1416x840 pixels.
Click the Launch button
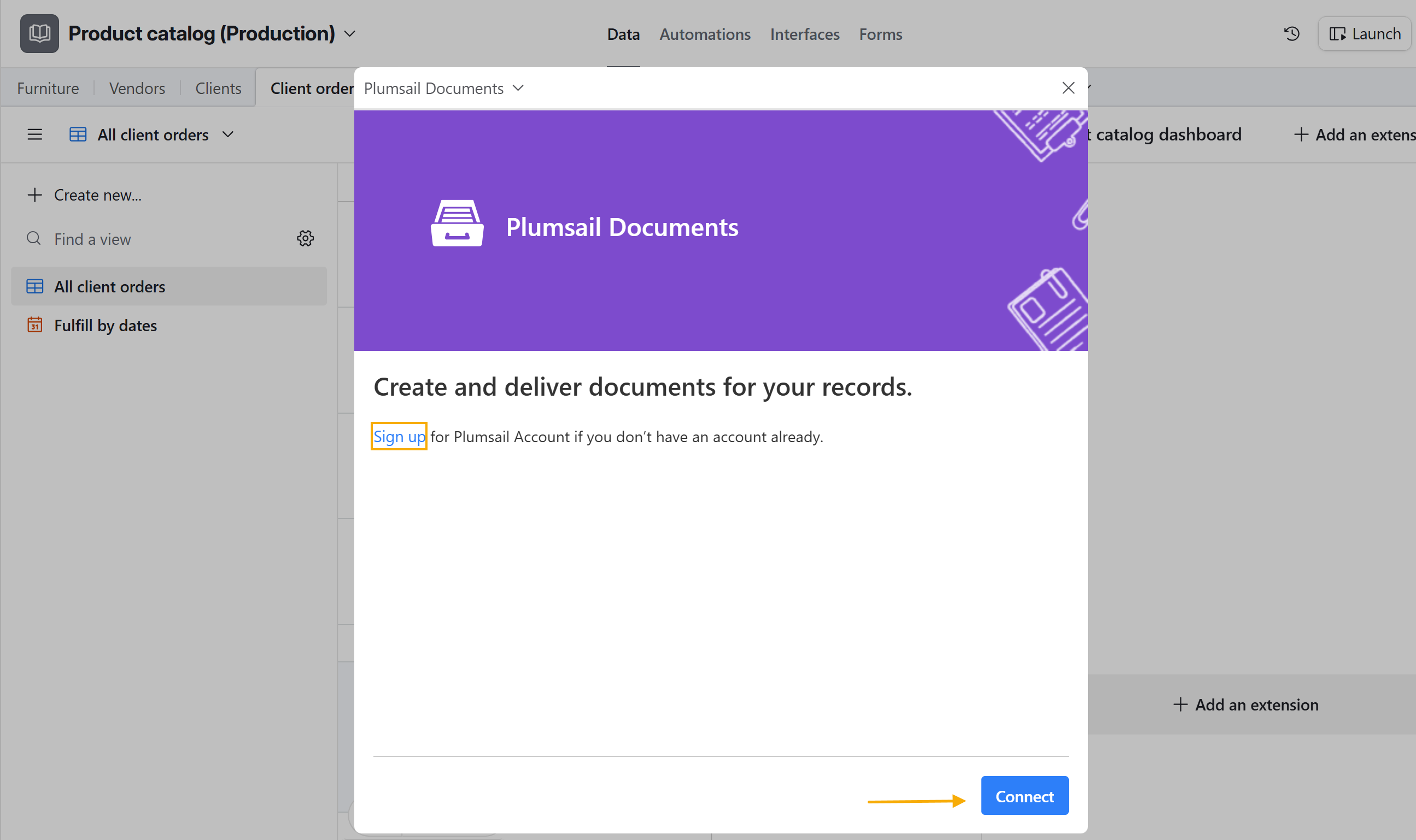point(1364,34)
